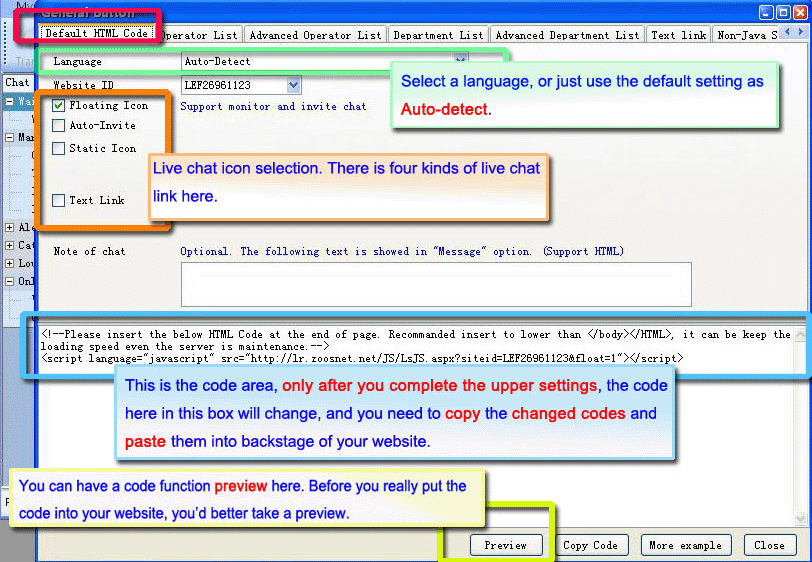
Task: Click the 'Note of chat' label
Action: (x=90, y=251)
